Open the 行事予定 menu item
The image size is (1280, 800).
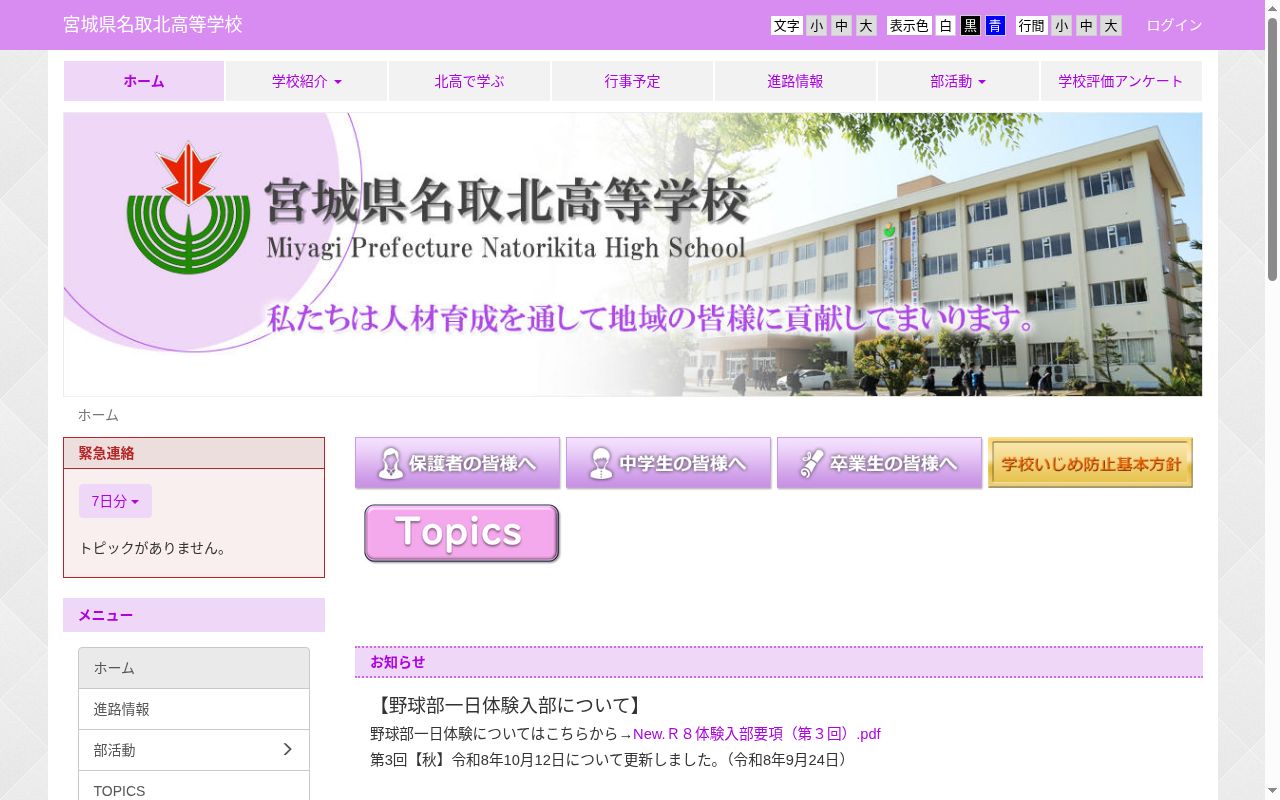(x=632, y=81)
